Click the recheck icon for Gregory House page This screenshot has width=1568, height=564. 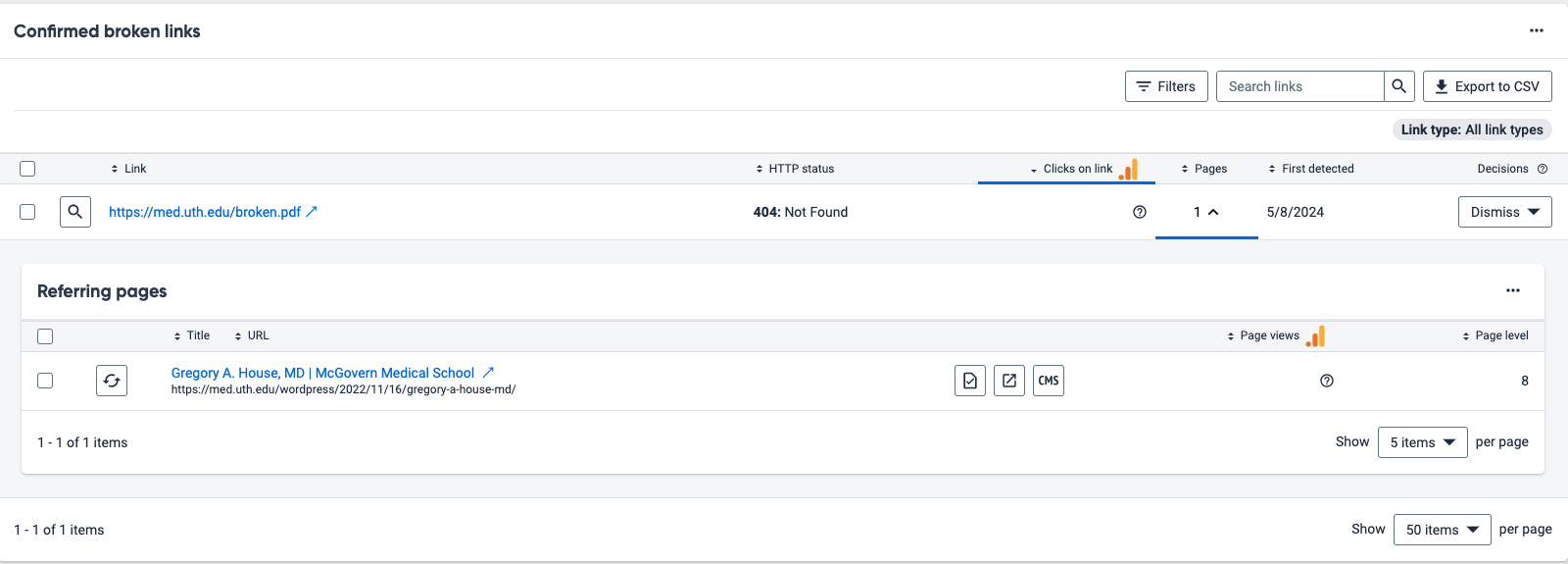[x=112, y=381]
